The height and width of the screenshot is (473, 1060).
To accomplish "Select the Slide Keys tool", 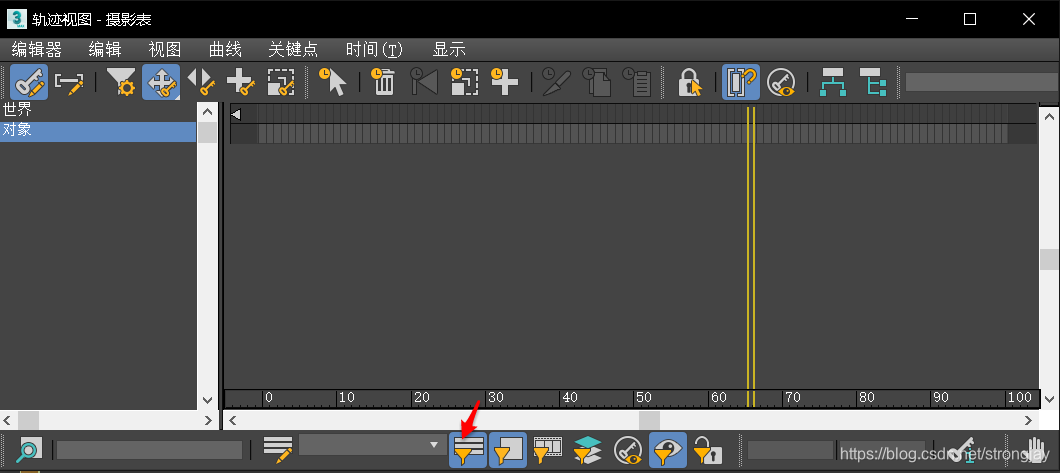I will coord(201,82).
